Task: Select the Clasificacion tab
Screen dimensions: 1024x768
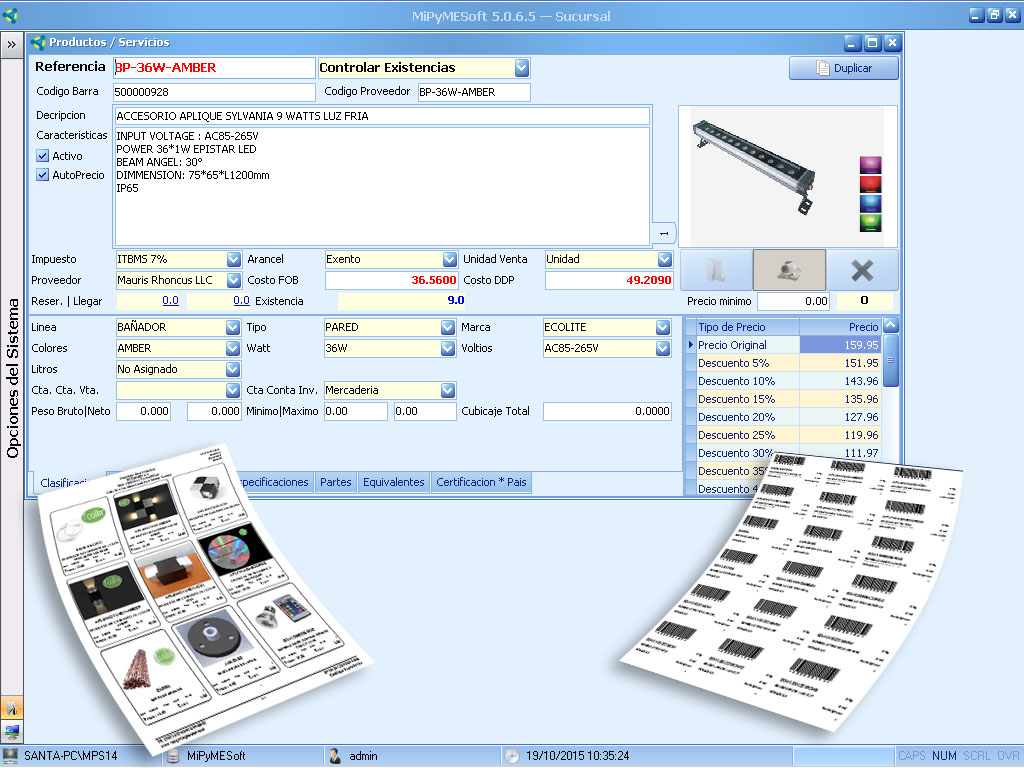Action: coord(63,483)
